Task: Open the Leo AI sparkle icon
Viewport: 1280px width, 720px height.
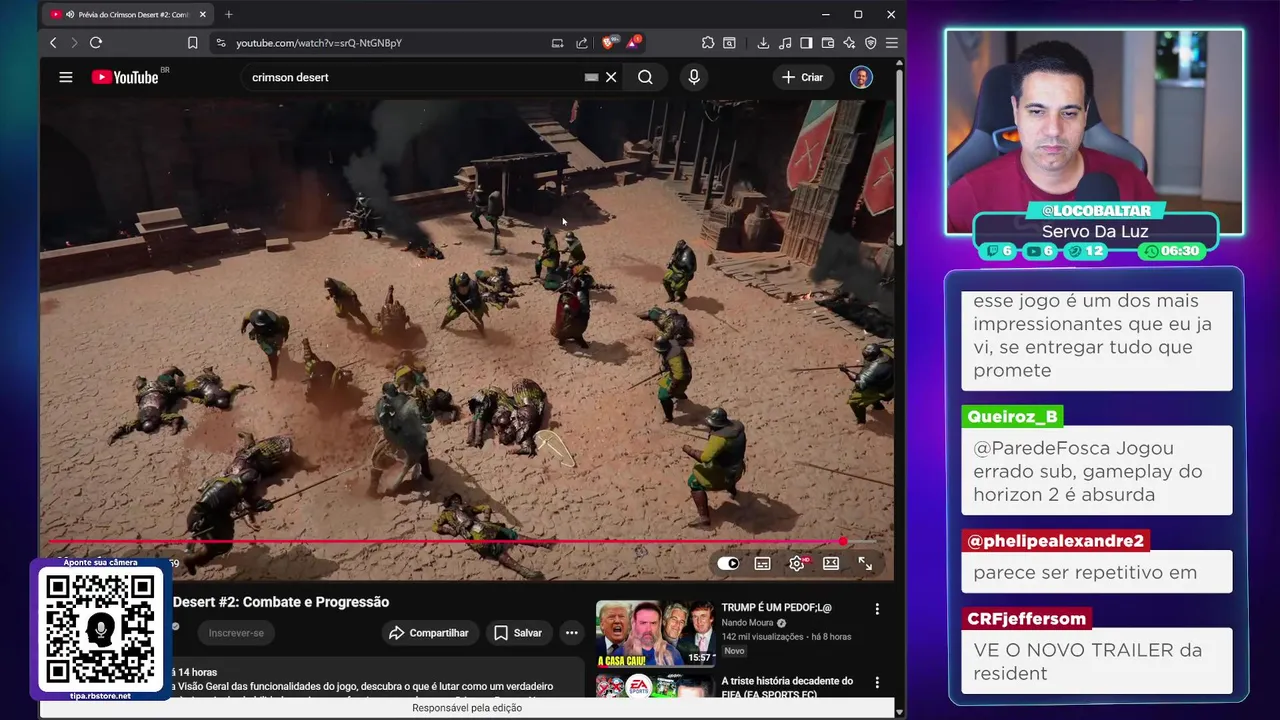Action: [849, 43]
